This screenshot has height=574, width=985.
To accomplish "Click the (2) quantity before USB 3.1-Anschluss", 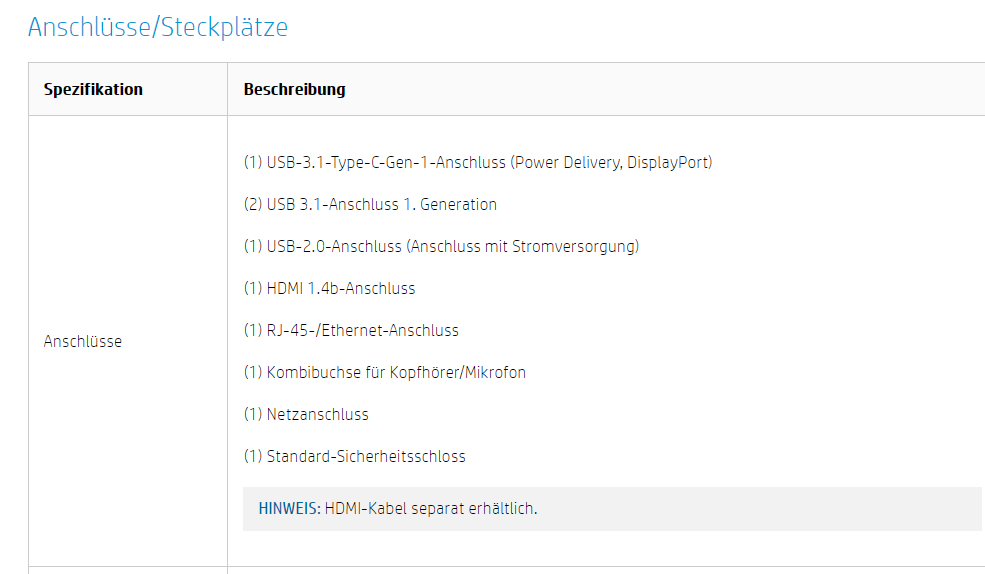I will tap(253, 204).
